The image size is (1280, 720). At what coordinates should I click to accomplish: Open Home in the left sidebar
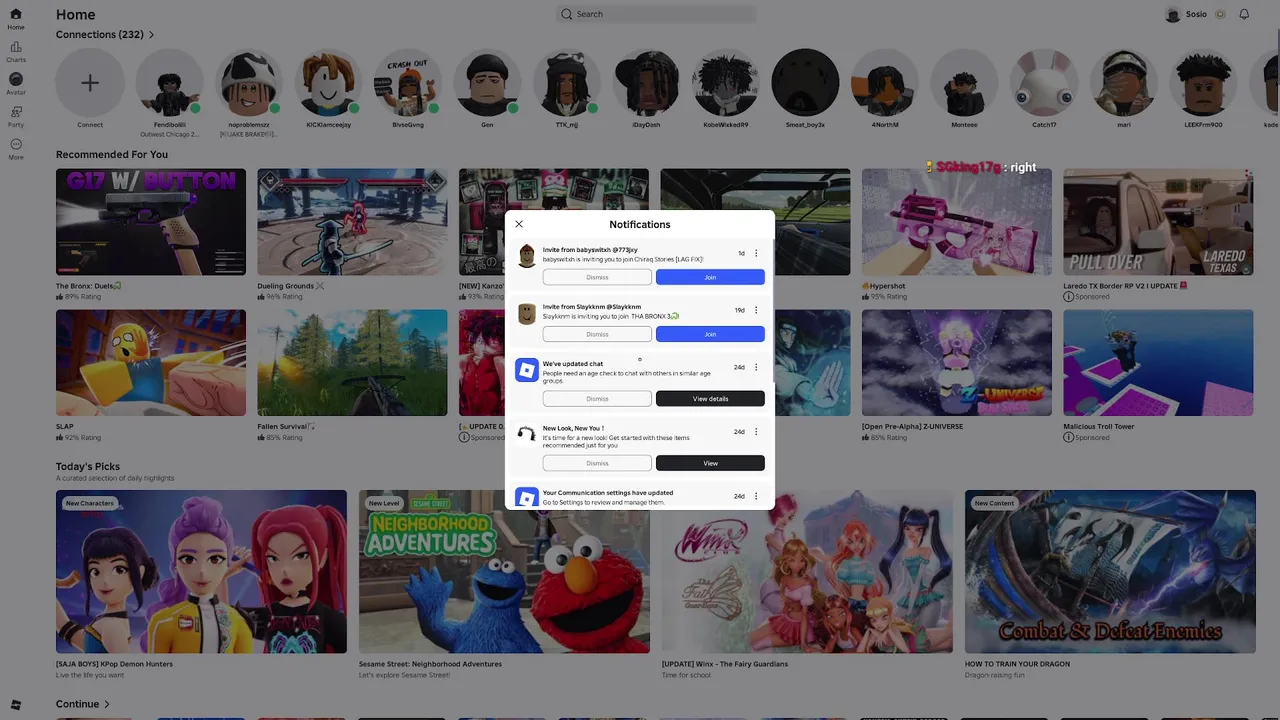[16, 19]
